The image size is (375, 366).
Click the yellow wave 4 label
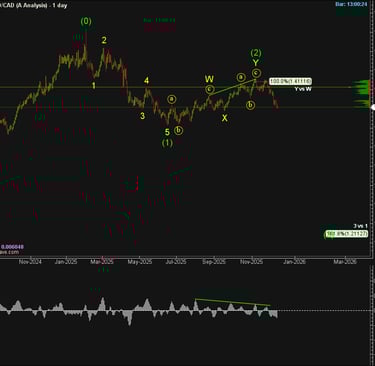click(x=146, y=81)
